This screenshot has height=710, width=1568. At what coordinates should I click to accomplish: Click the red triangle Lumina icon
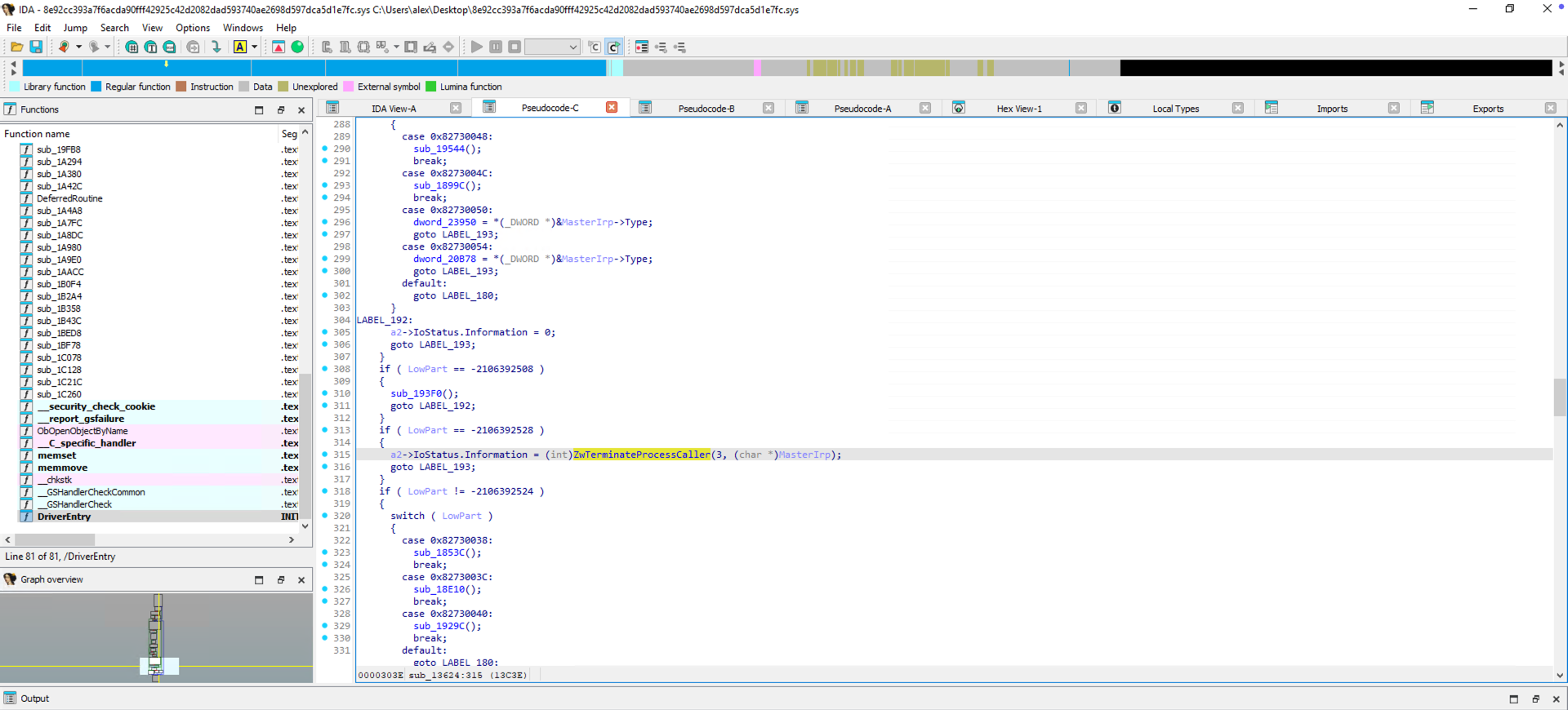pos(278,47)
